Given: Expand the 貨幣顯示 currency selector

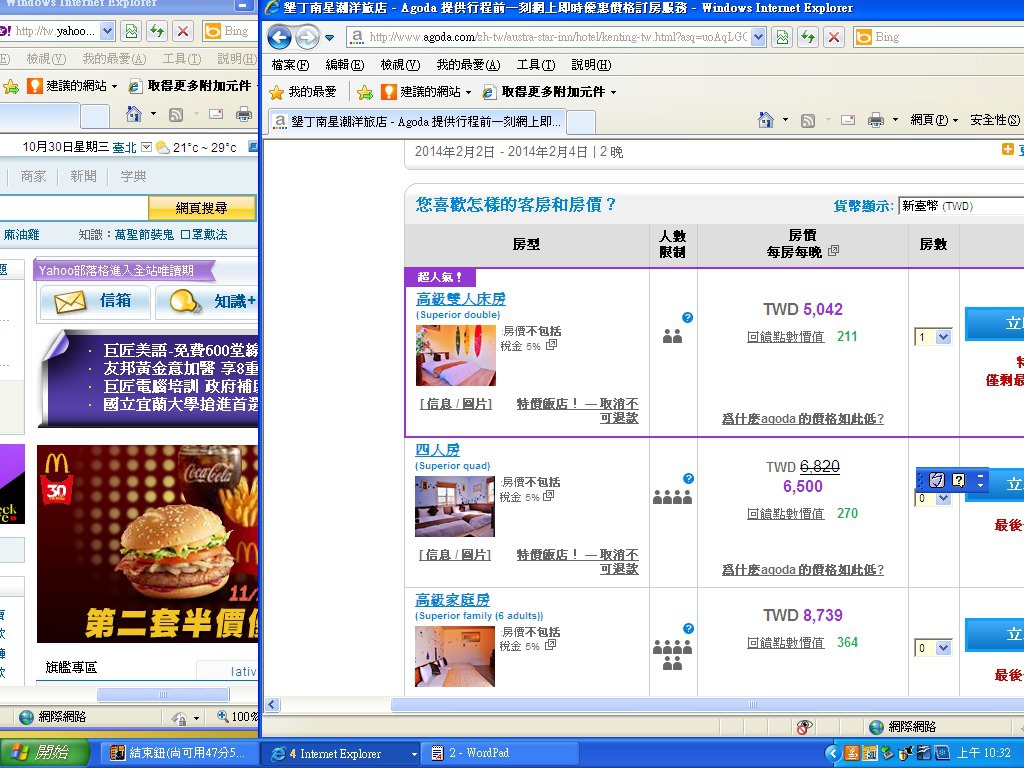Looking at the screenshot, I should (961, 206).
